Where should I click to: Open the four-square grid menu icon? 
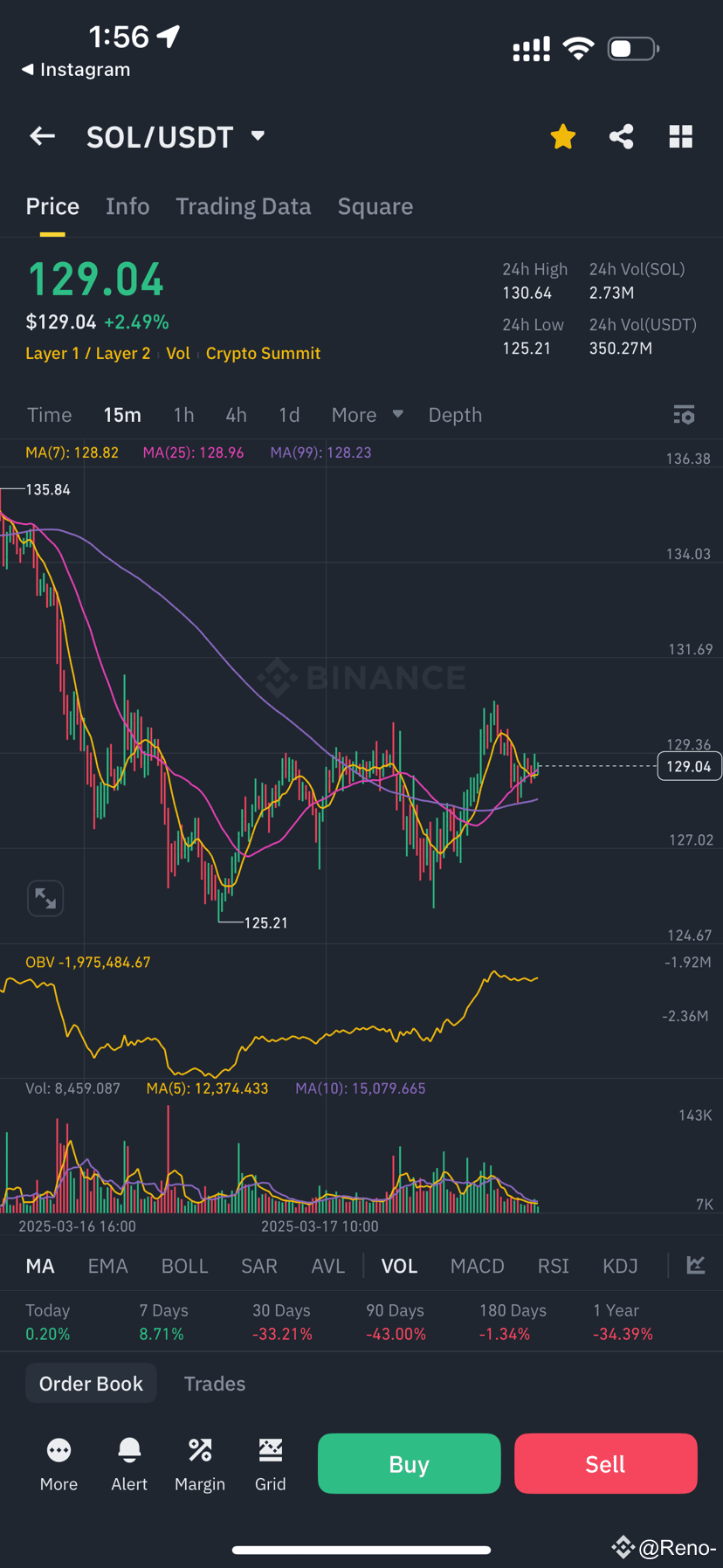click(681, 136)
